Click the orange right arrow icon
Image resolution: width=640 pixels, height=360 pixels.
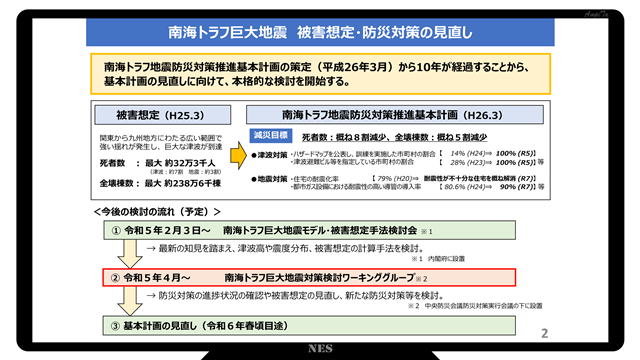tap(238, 156)
